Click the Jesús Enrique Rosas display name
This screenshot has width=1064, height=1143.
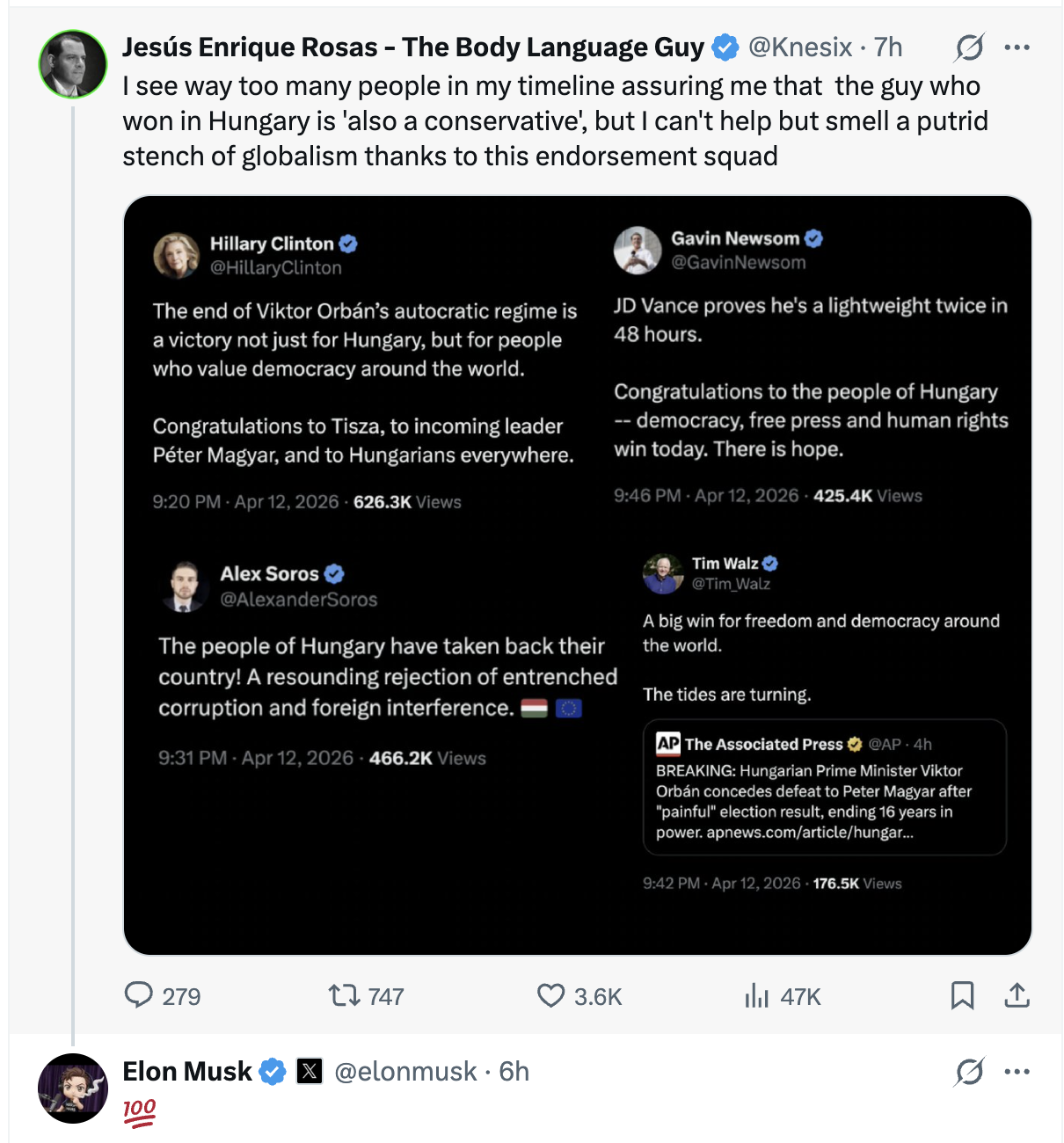tap(412, 47)
